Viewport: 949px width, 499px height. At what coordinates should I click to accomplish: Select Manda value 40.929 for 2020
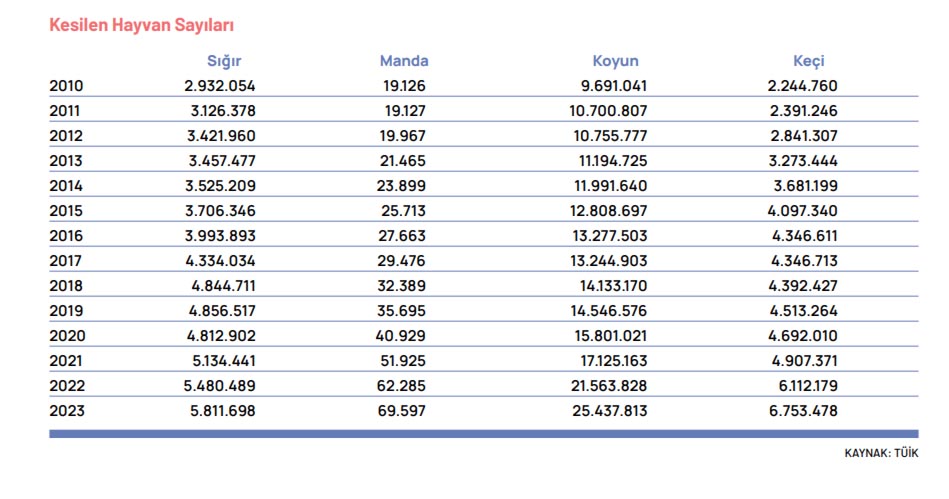click(x=401, y=335)
